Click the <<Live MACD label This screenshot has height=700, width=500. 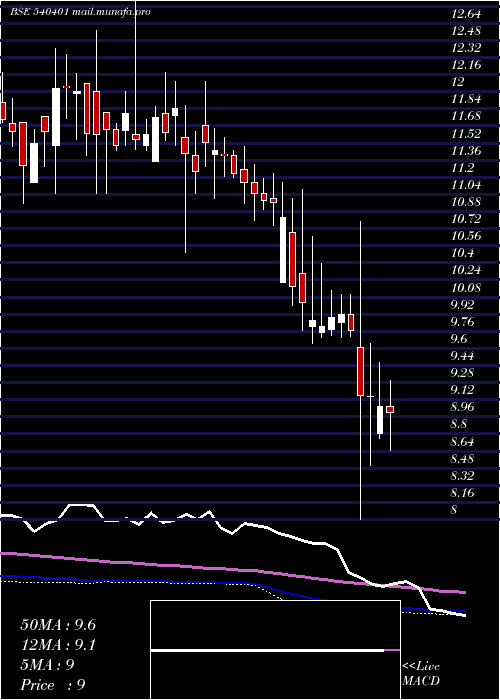421,674
